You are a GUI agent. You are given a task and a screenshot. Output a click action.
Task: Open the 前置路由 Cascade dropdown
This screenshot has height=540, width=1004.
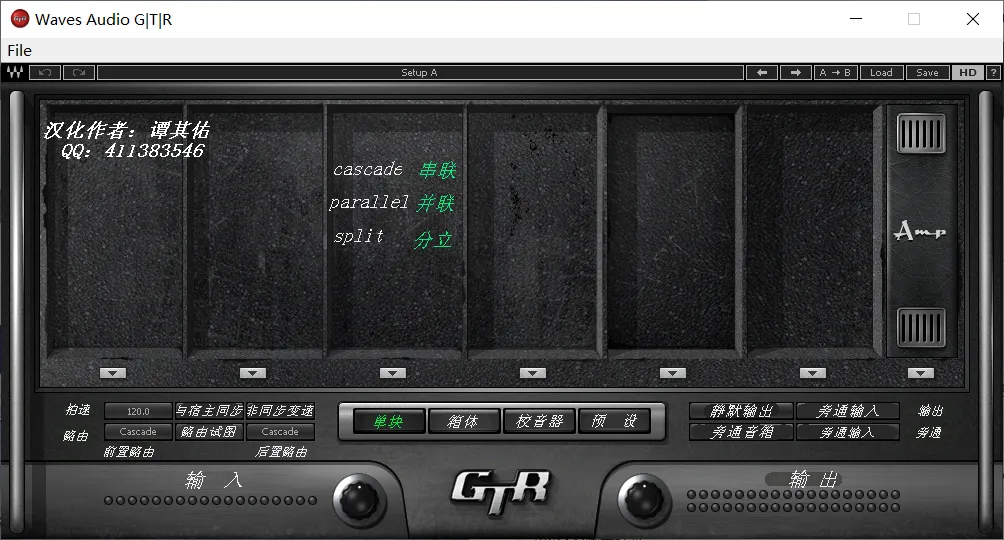point(138,432)
